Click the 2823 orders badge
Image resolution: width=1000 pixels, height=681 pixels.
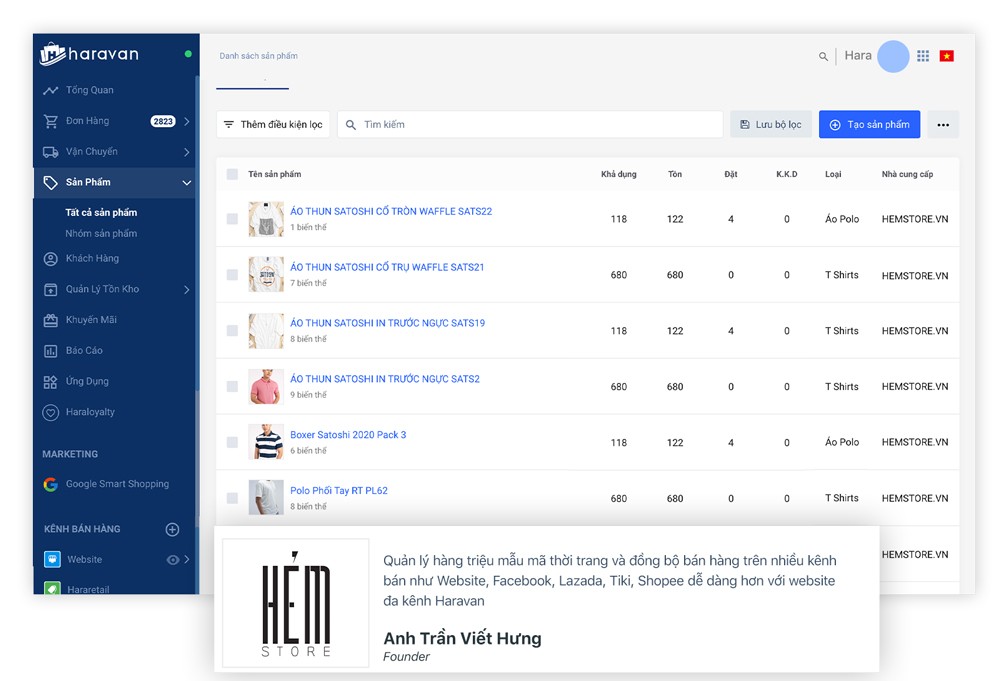coord(163,121)
